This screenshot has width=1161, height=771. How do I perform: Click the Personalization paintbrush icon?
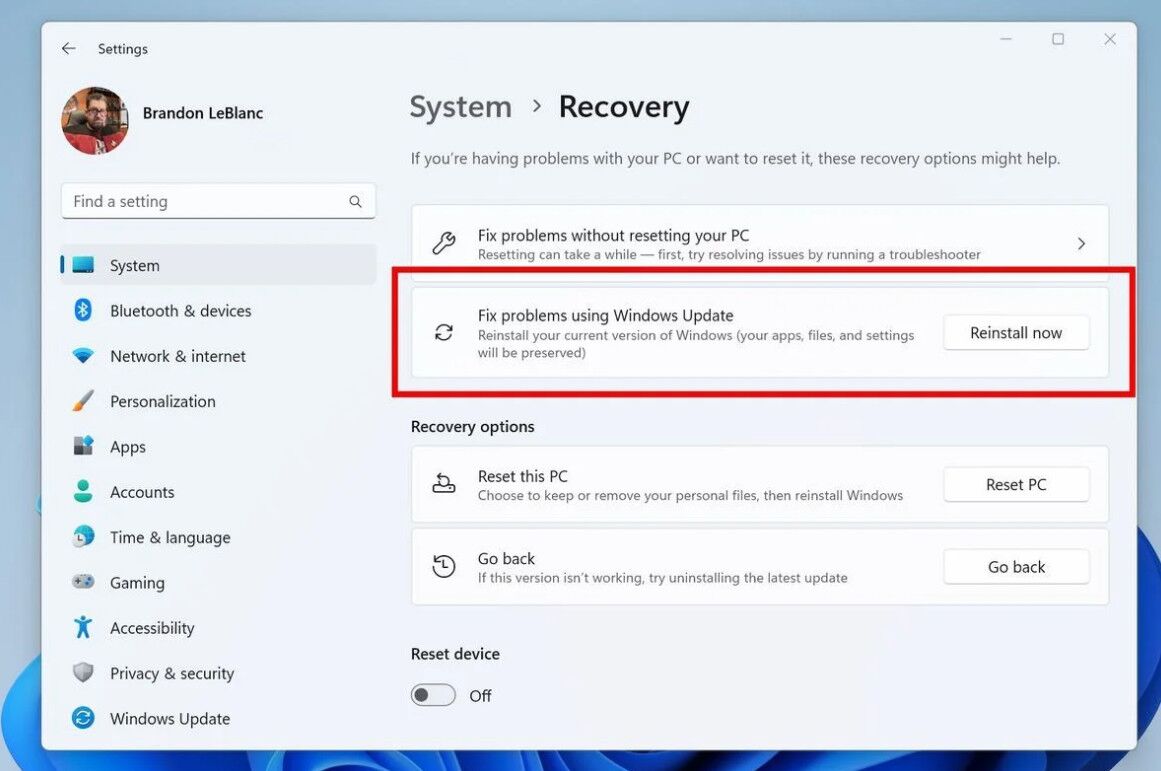(x=83, y=401)
